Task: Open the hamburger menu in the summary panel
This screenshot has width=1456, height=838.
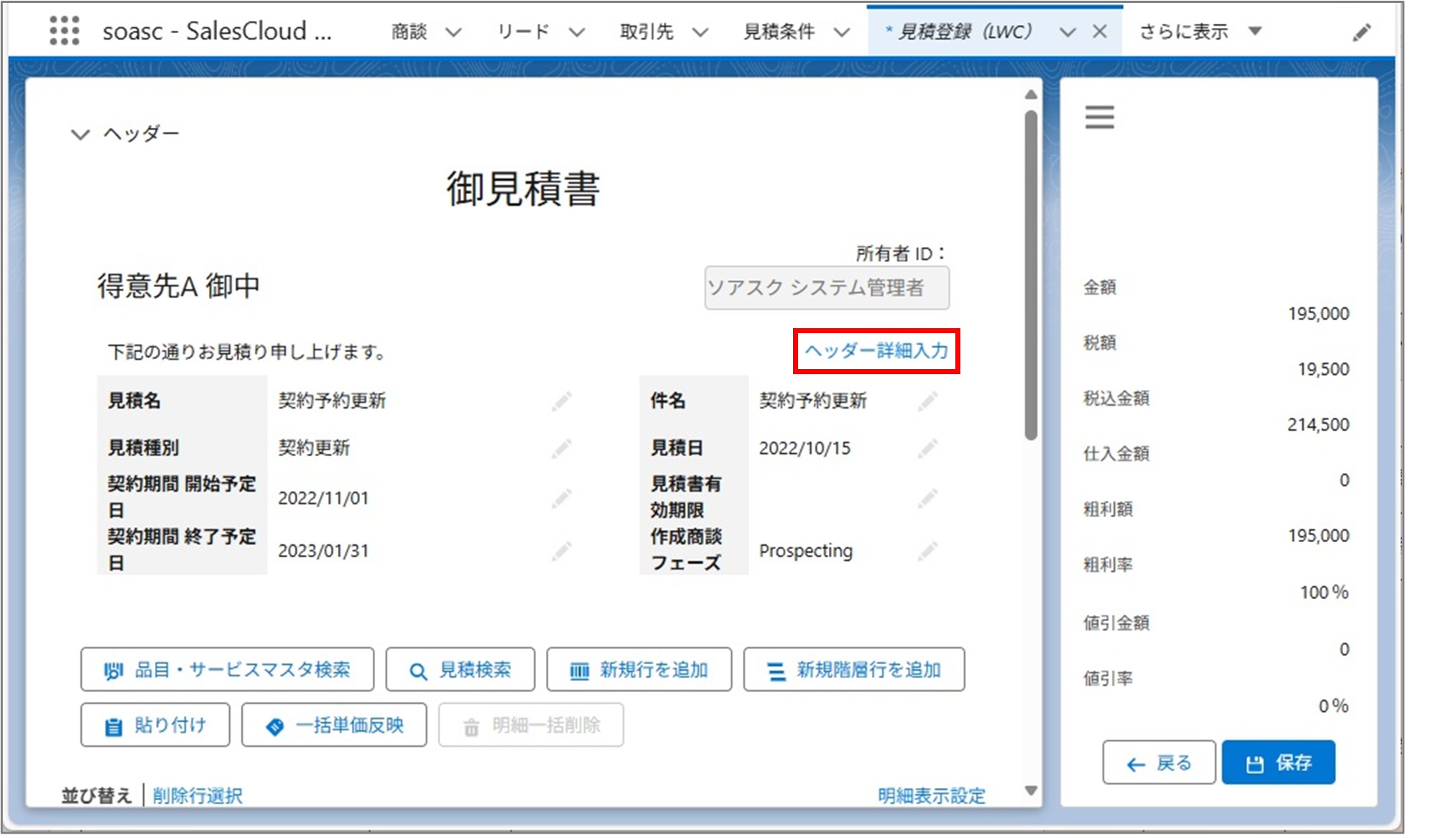Action: pos(1099,117)
